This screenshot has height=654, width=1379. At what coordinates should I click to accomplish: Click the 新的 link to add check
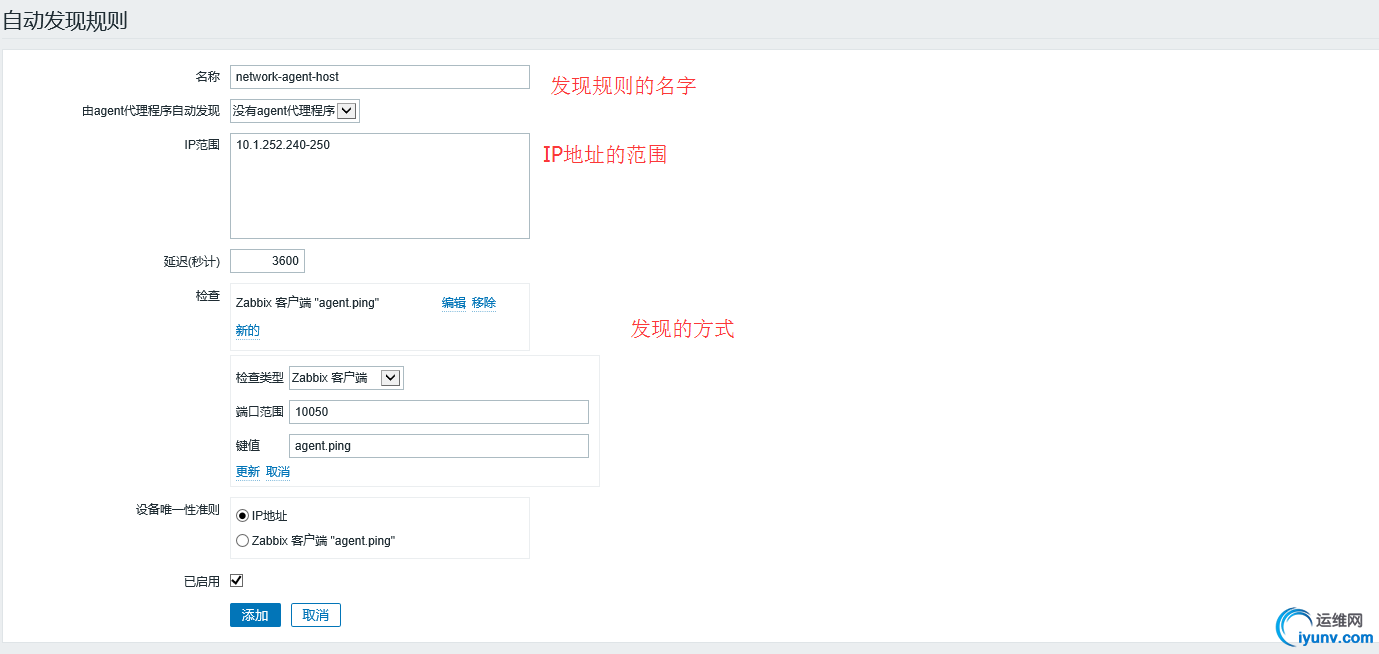tap(248, 331)
